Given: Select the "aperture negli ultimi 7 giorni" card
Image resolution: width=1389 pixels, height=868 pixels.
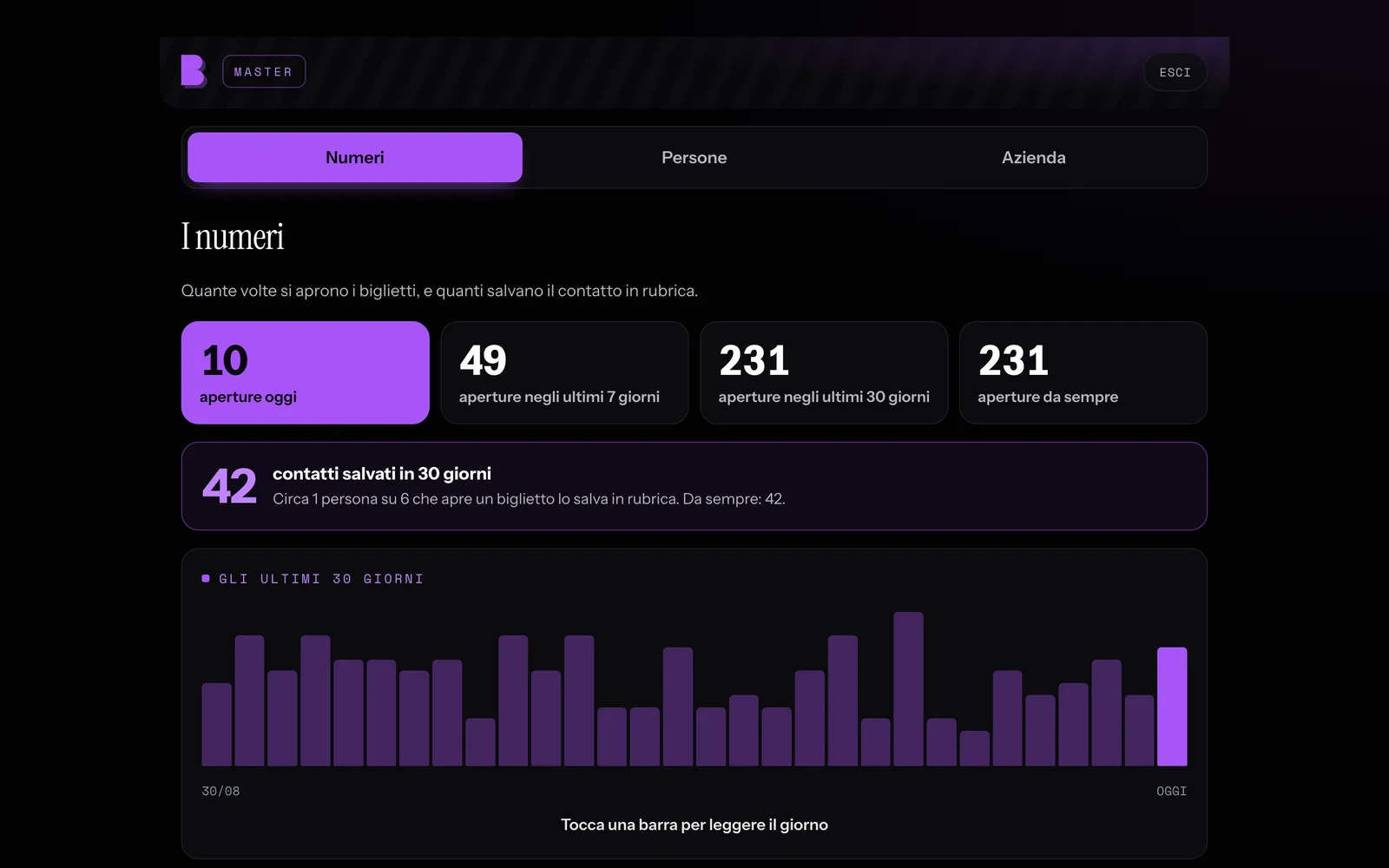Looking at the screenshot, I should coord(564,372).
